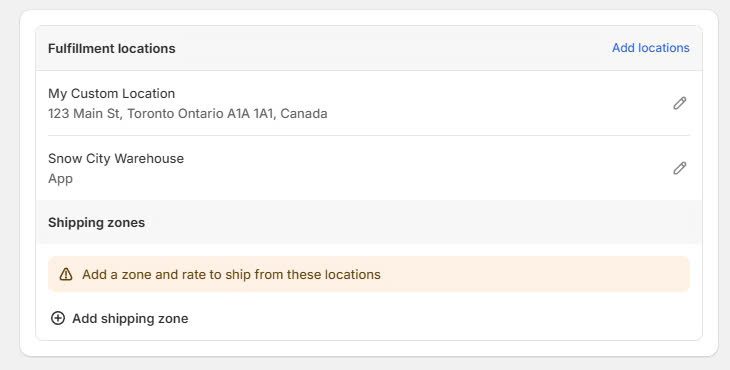Click empty space in the Shipping zones header bar

coord(419,222)
